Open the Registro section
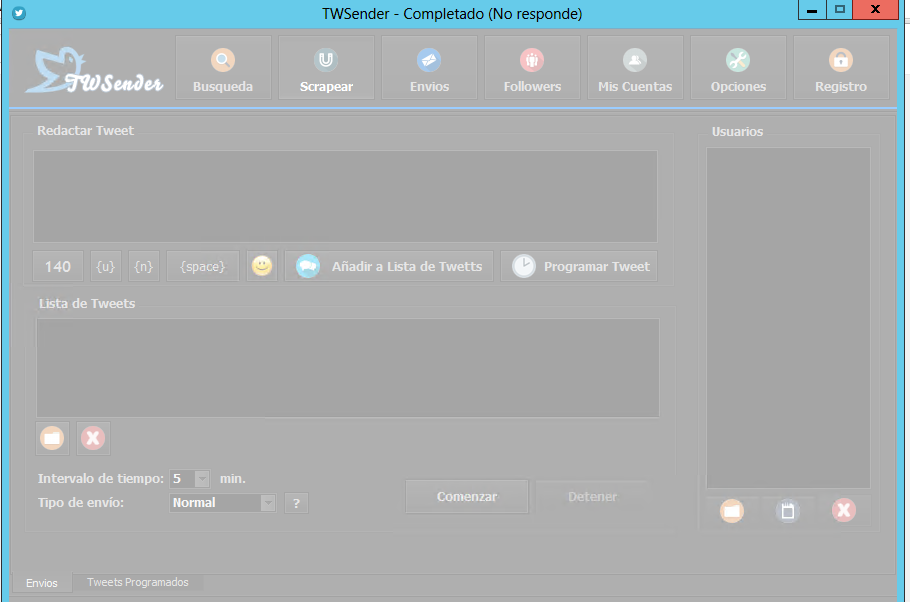 [x=841, y=67]
